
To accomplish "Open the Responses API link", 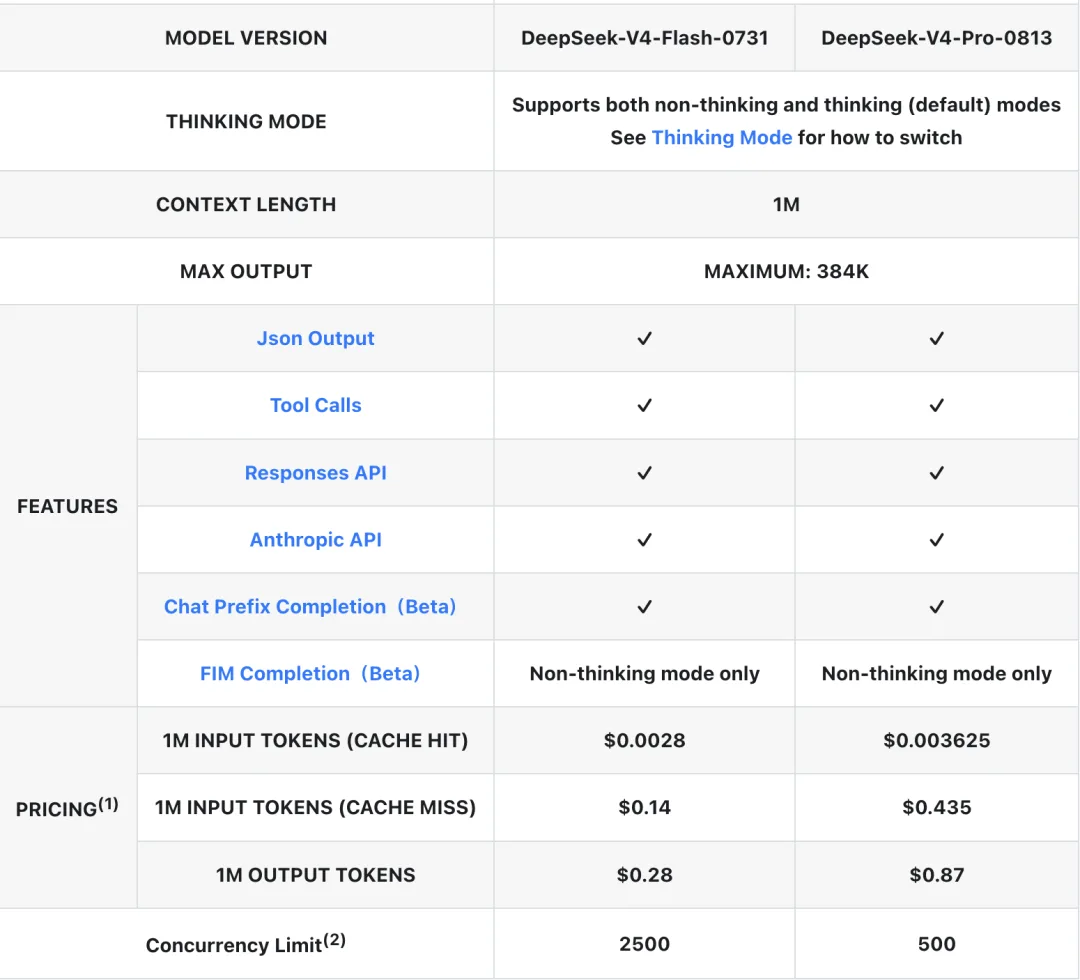I will coord(315,472).
